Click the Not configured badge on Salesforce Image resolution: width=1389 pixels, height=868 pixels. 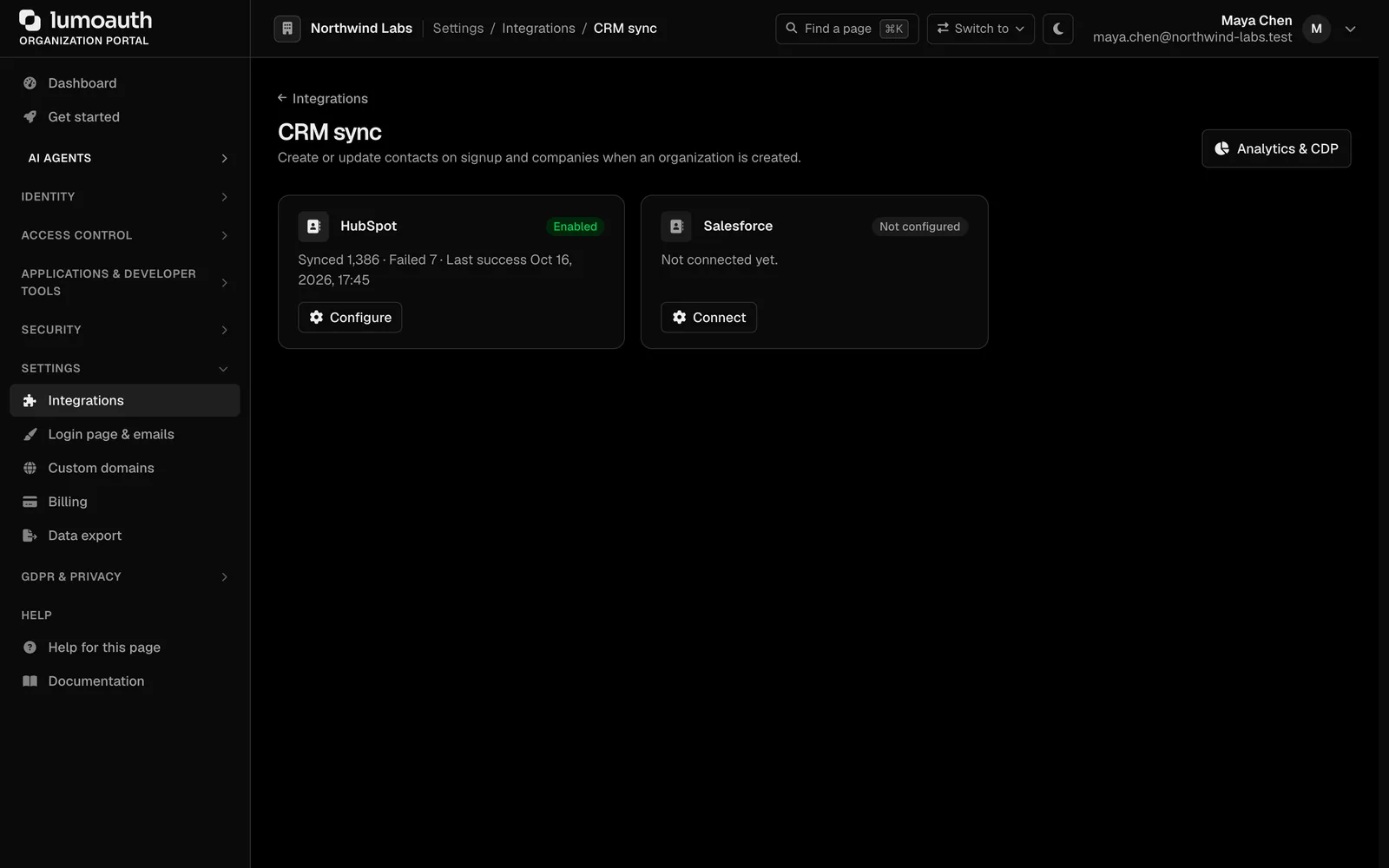(919, 227)
